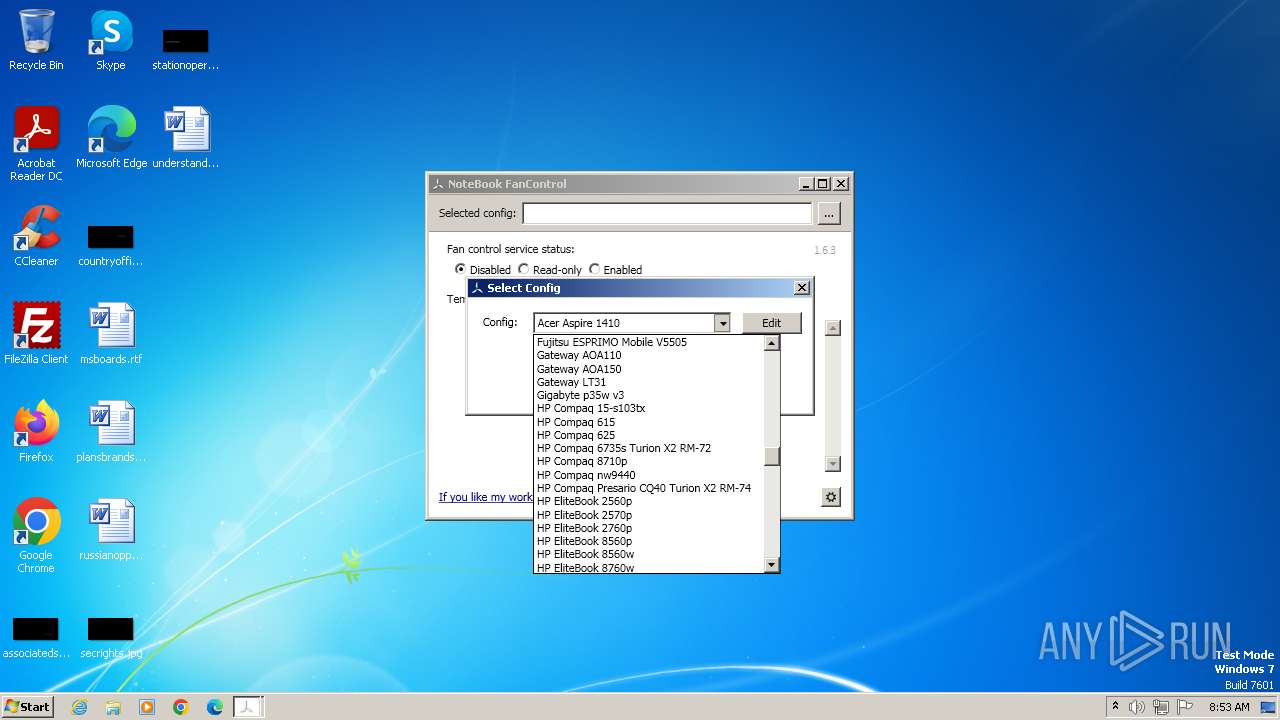Open the FileZilla Client shortcut
Image resolution: width=1280 pixels, height=720 pixels.
pyautogui.click(x=36, y=334)
